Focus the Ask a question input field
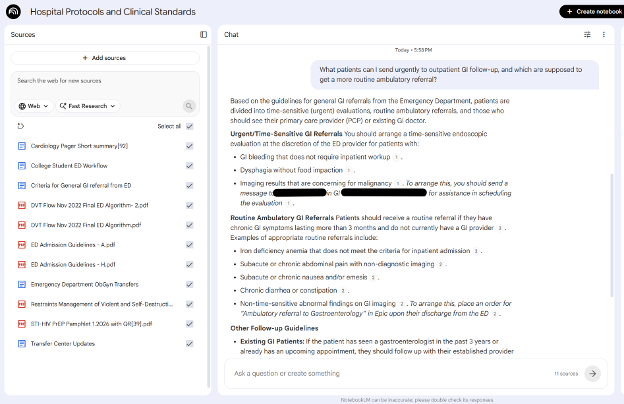Screen dimensions: 624x404 390,373
